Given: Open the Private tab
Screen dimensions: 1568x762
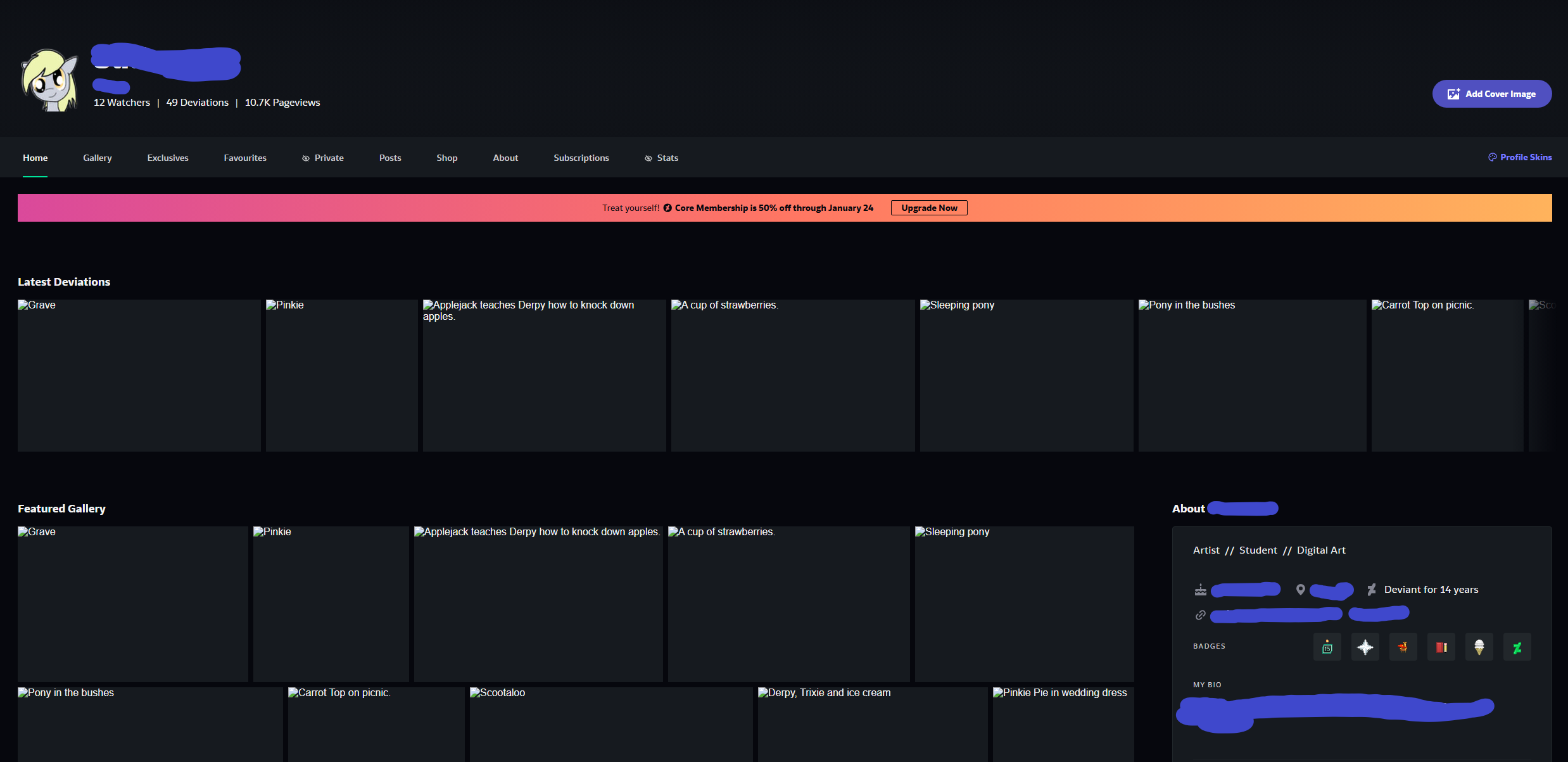Looking at the screenshot, I should (x=323, y=158).
